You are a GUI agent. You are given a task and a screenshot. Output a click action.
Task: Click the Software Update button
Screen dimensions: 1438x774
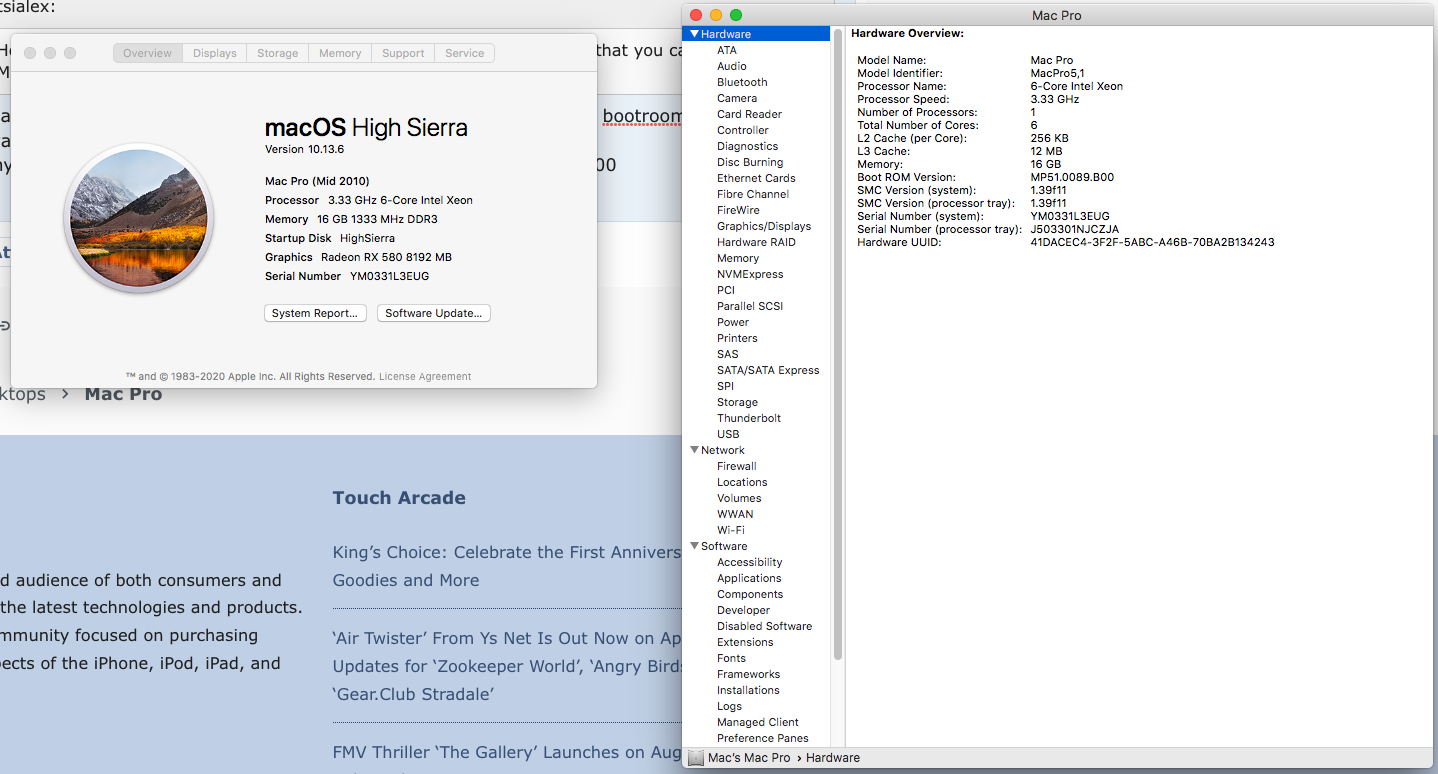pos(434,313)
